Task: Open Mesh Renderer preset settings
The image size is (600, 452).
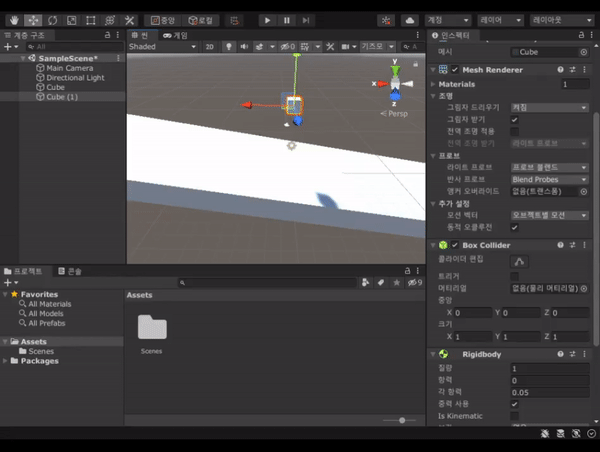Action: [572, 70]
